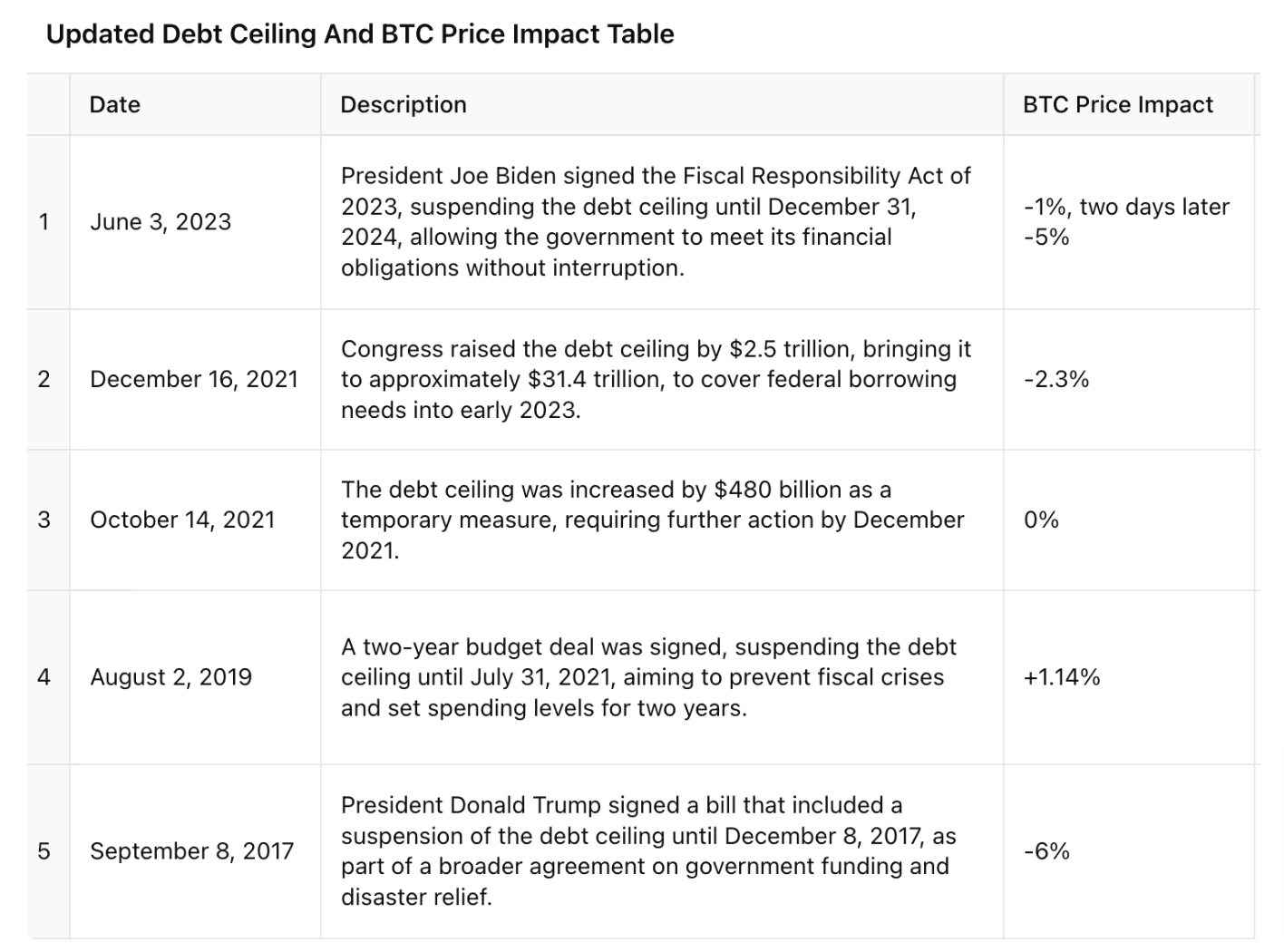Select row number 3

[44, 520]
